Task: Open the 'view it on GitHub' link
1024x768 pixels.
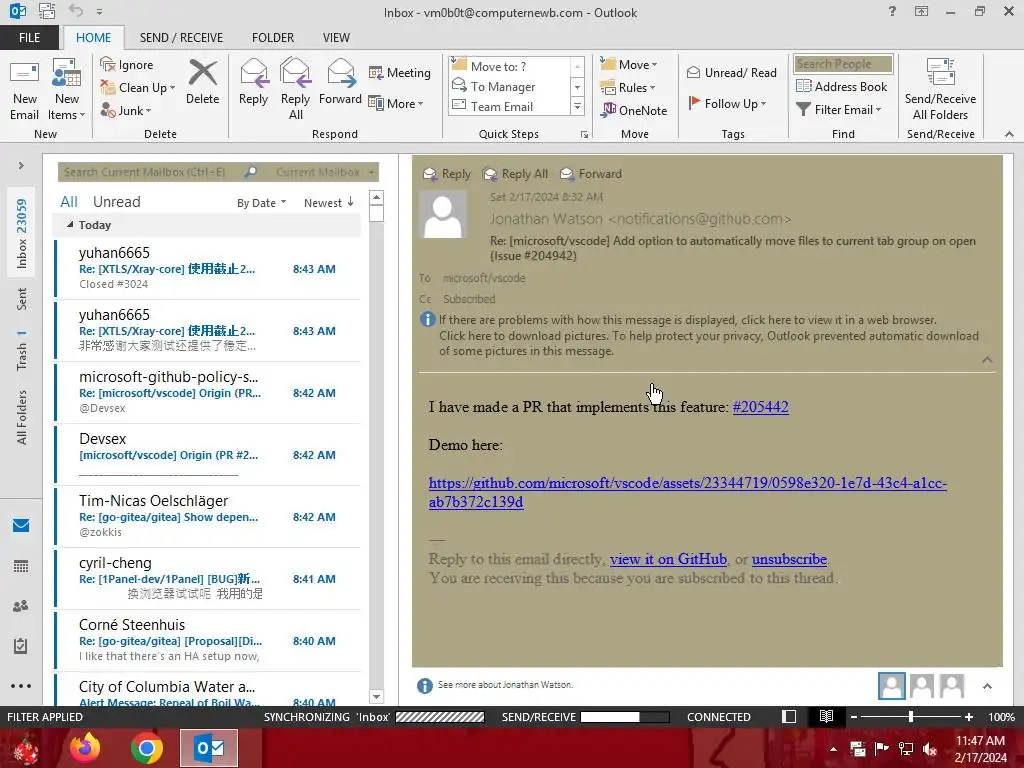Action: point(668,559)
